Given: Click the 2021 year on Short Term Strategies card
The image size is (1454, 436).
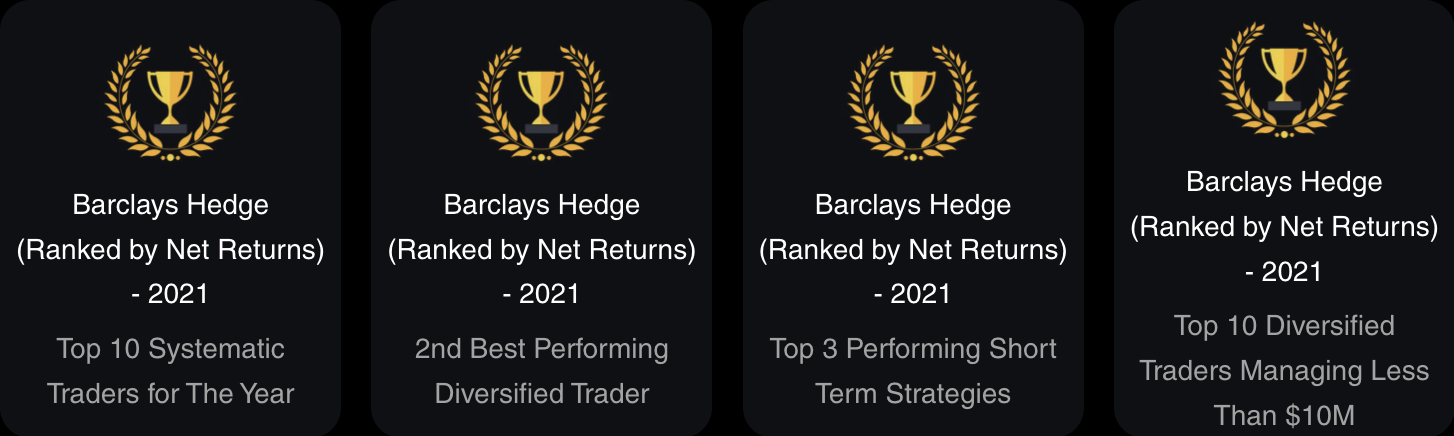Looking at the screenshot, I should point(920,294).
